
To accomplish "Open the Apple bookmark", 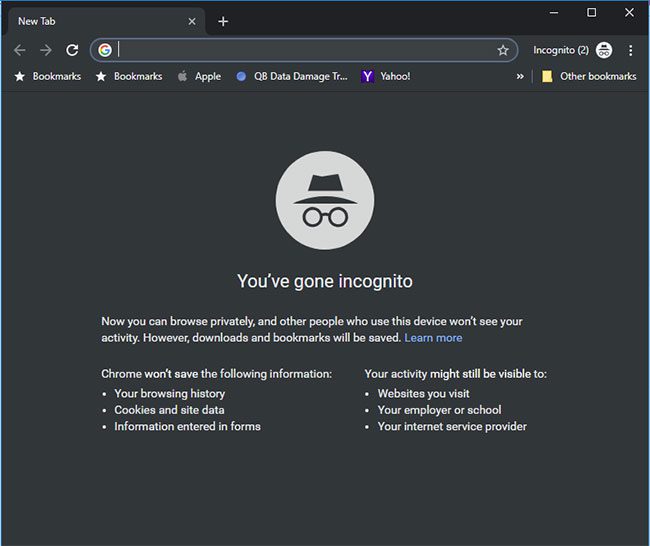I will tap(199, 76).
